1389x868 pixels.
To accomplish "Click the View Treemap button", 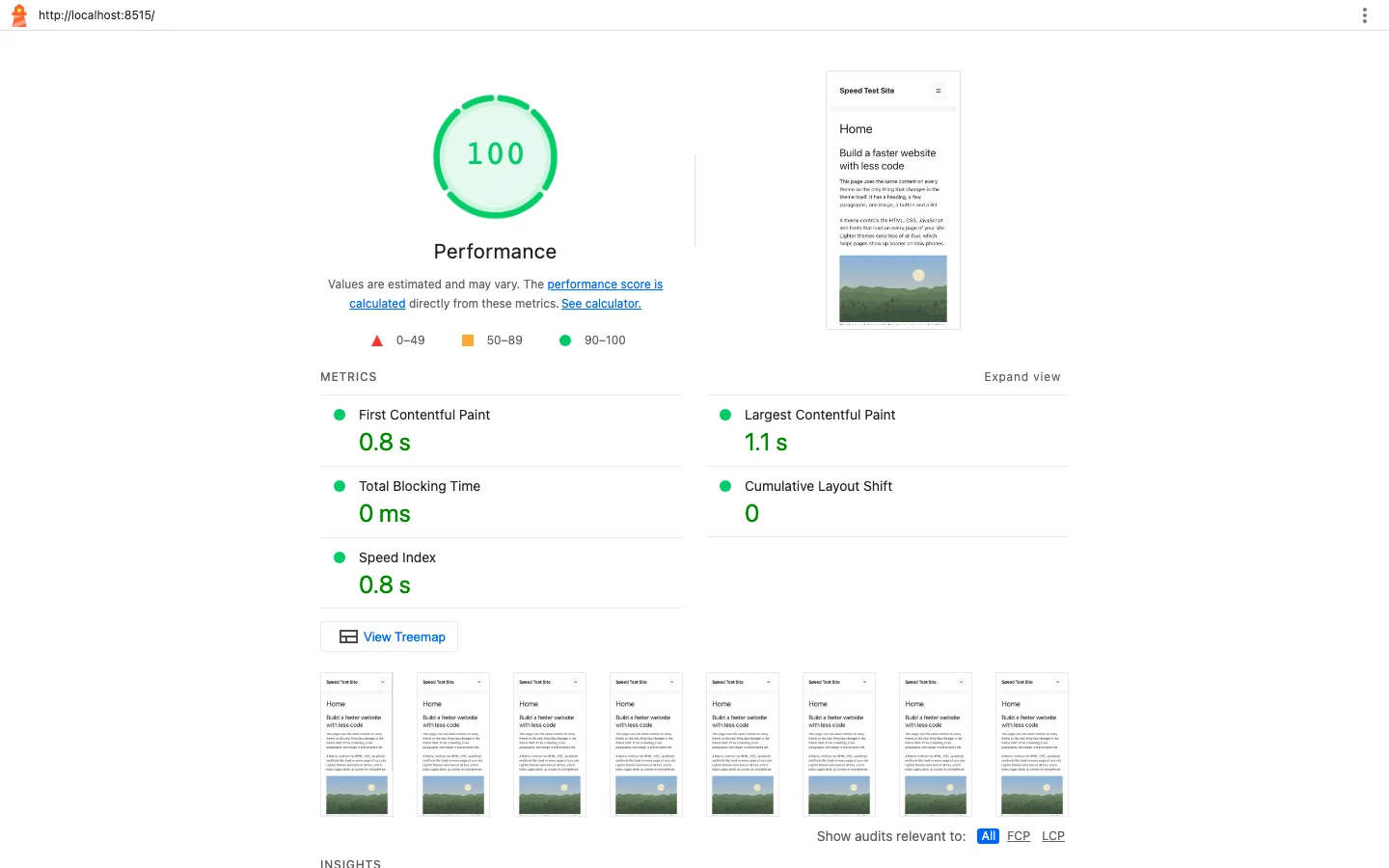I will [x=389, y=637].
